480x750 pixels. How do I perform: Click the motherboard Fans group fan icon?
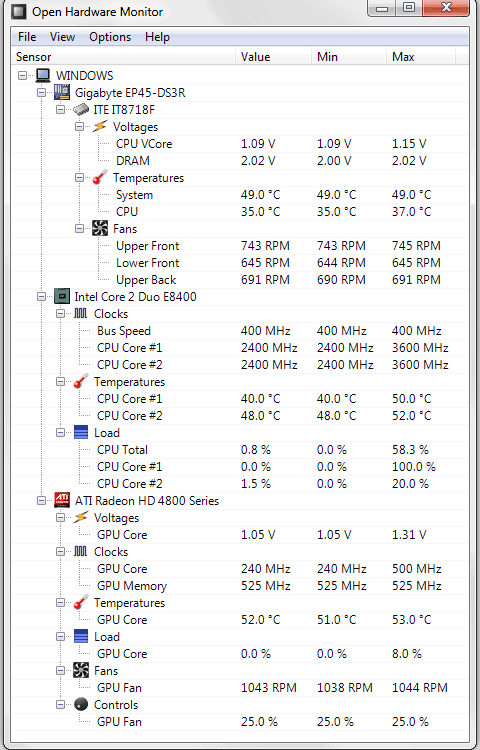click(100, 229)
